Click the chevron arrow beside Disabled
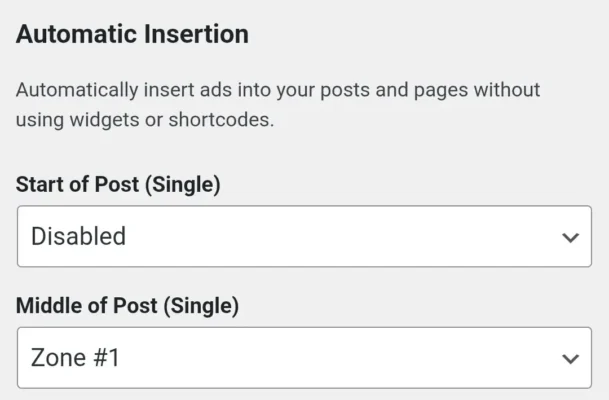Viewport: 609px width, 400px height. click(570, 238)
